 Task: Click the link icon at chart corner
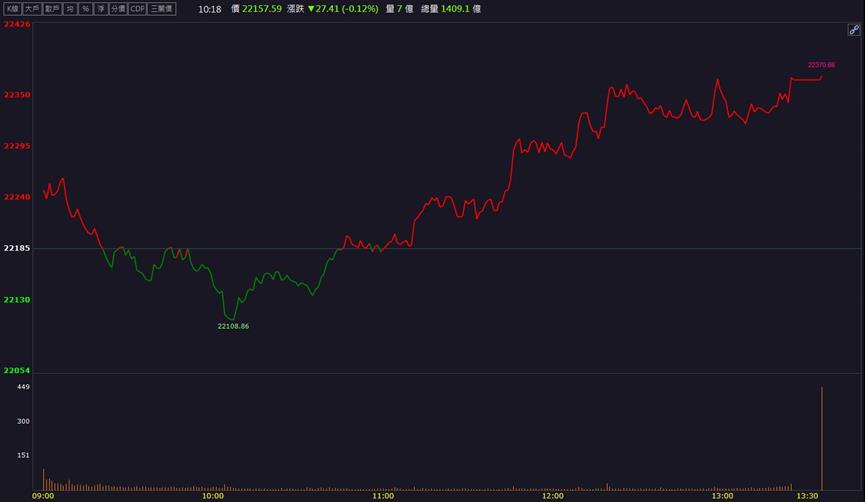853,30
